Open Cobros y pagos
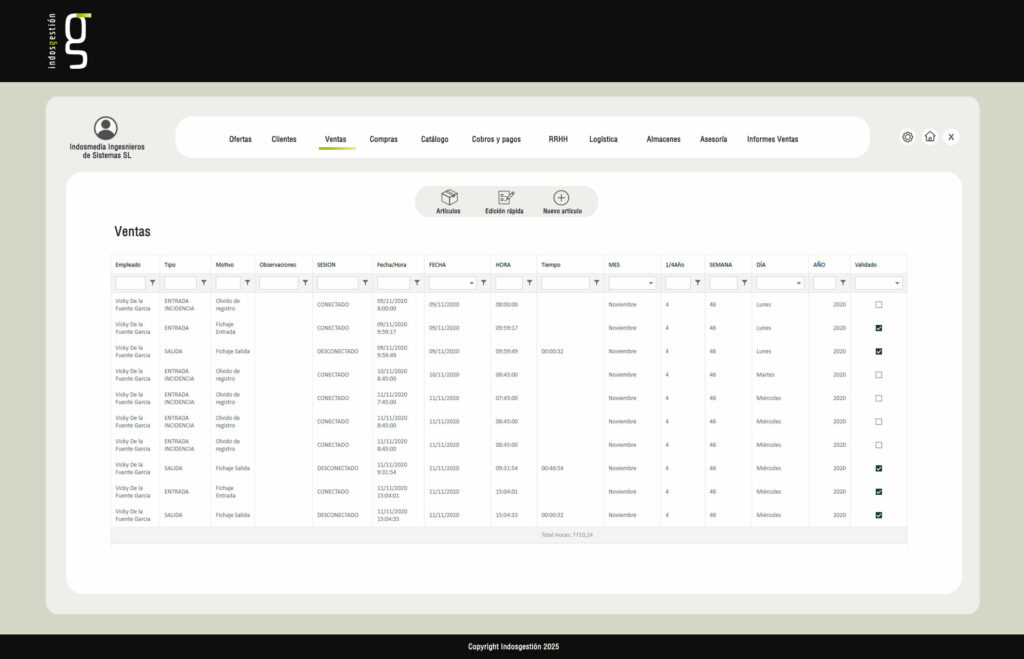Viewport: 1024px width, 659px height. click(x=496, y=139)
